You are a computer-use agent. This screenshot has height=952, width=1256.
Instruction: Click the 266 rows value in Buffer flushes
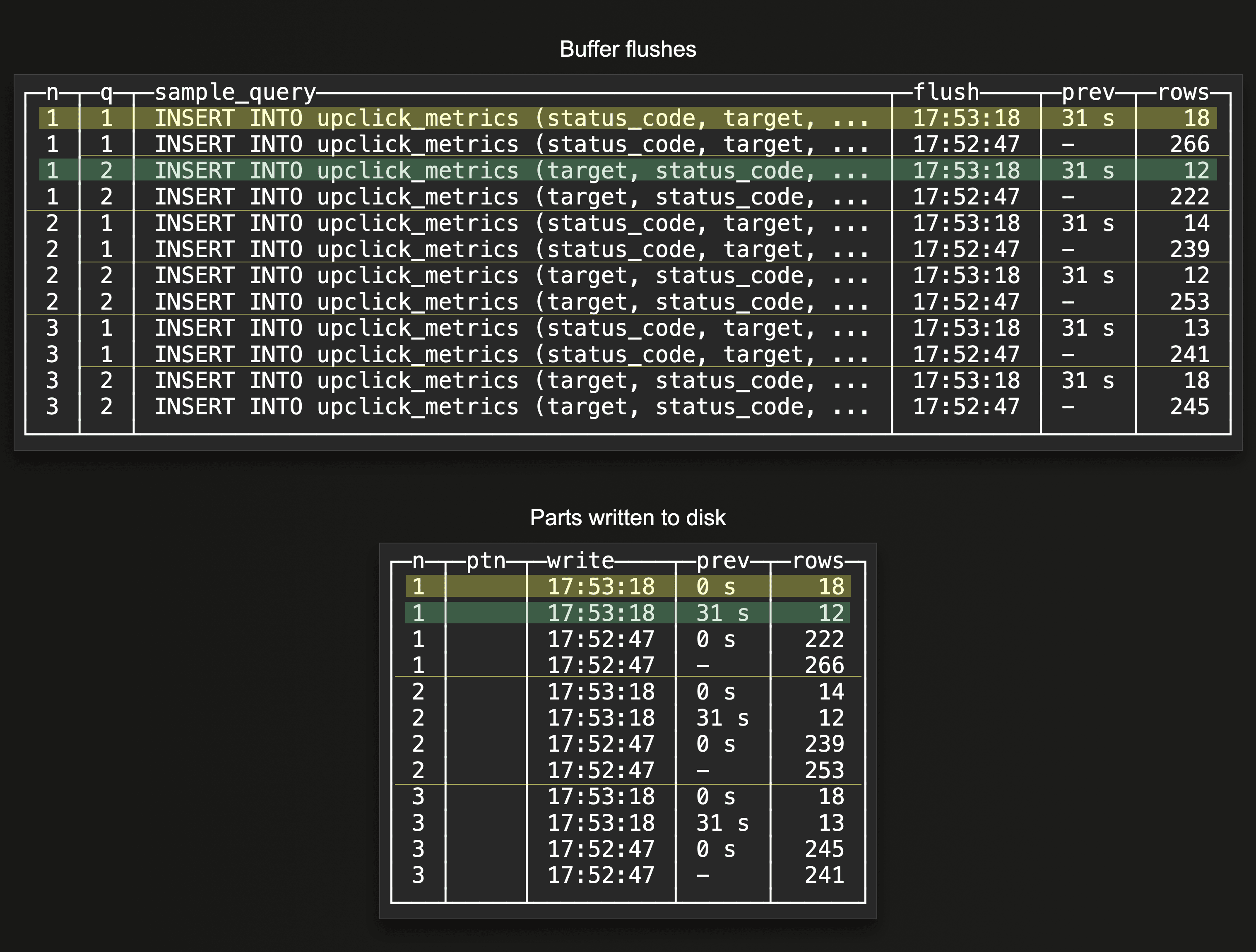[1189, 144]
